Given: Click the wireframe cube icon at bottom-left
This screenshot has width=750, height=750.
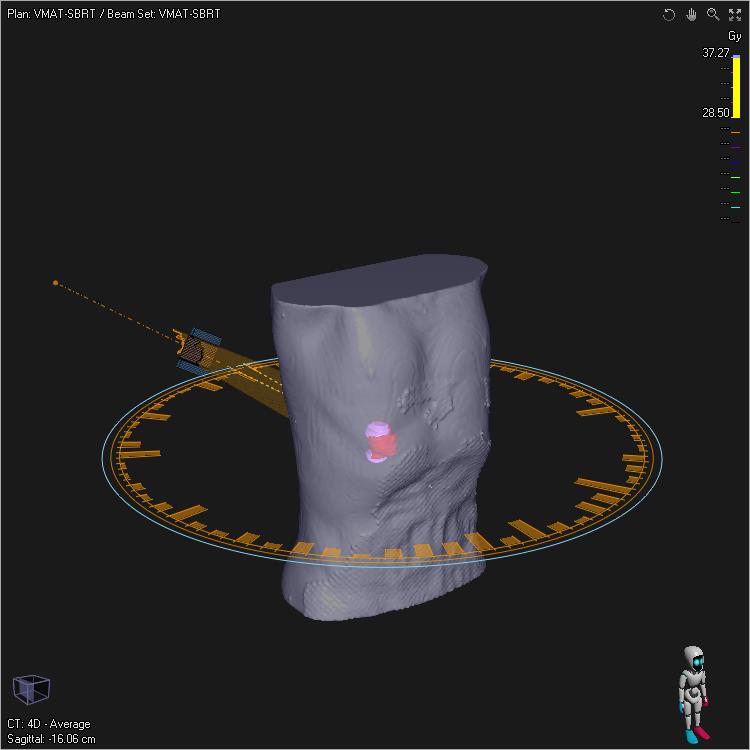Looking at the screenshot, I should [x=31, y=689].
